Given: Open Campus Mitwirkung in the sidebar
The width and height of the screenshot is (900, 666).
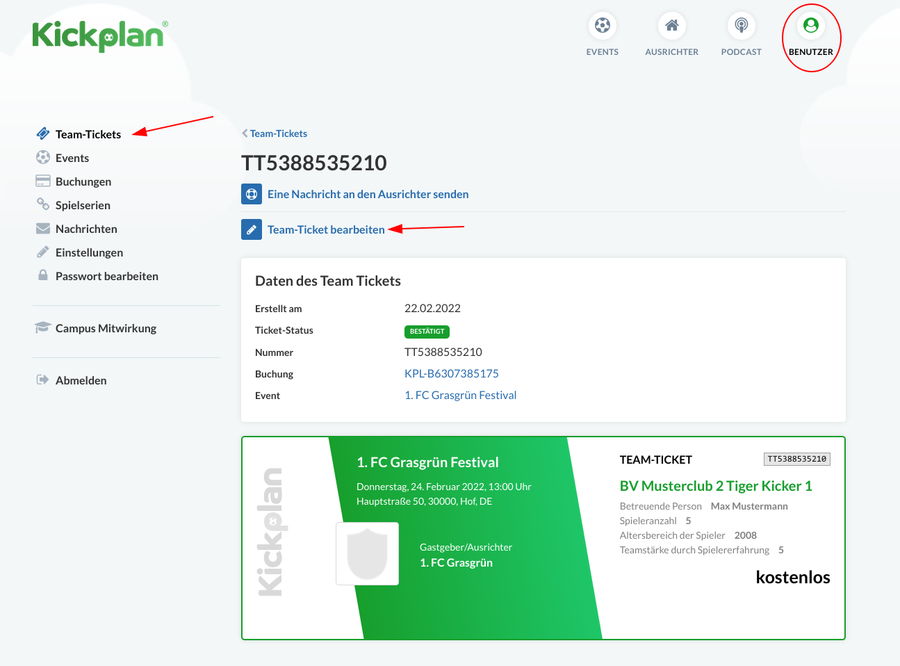Looking at the screenshot, I should coord(106,328).
